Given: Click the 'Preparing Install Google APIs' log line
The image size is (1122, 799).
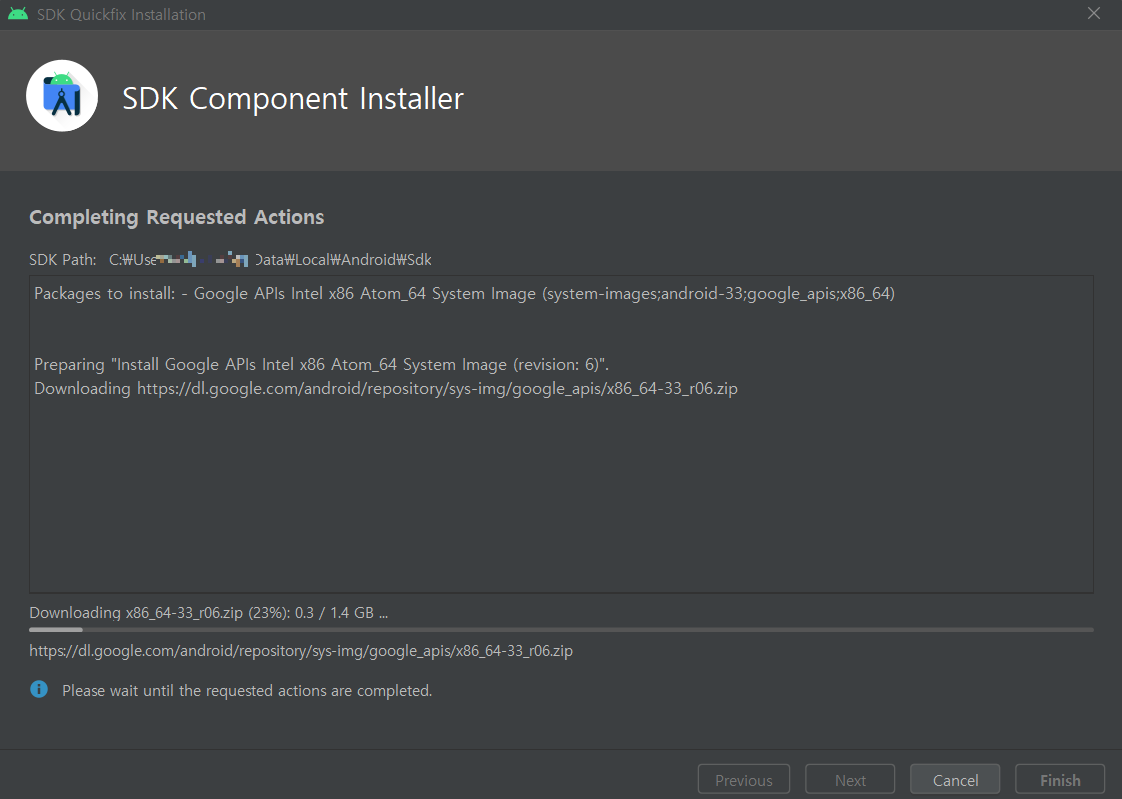Looking at the screenshot, I should tap(321, 364).
